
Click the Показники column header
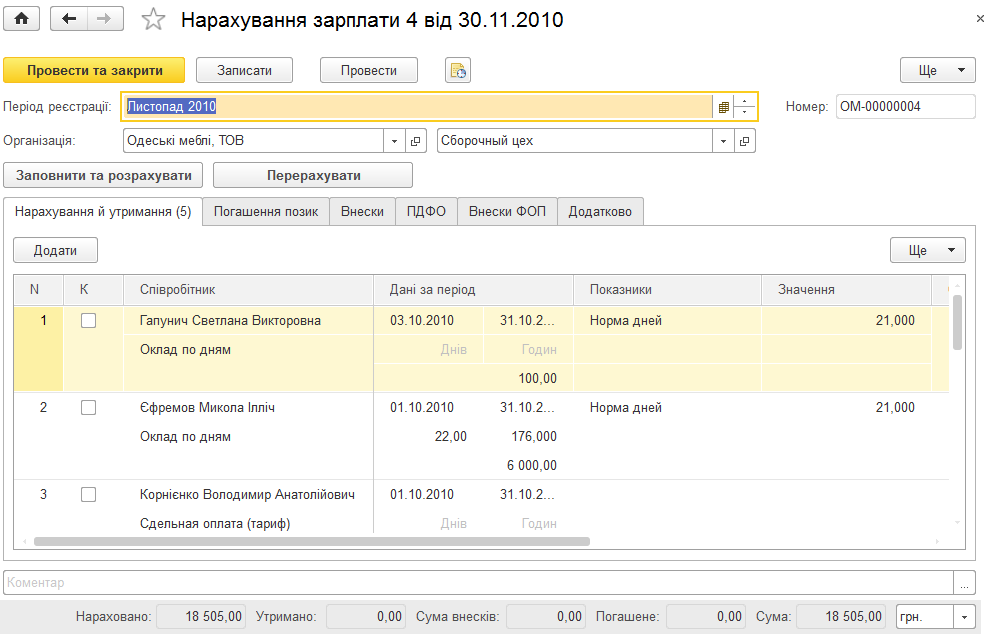click(x=667, y=290)
